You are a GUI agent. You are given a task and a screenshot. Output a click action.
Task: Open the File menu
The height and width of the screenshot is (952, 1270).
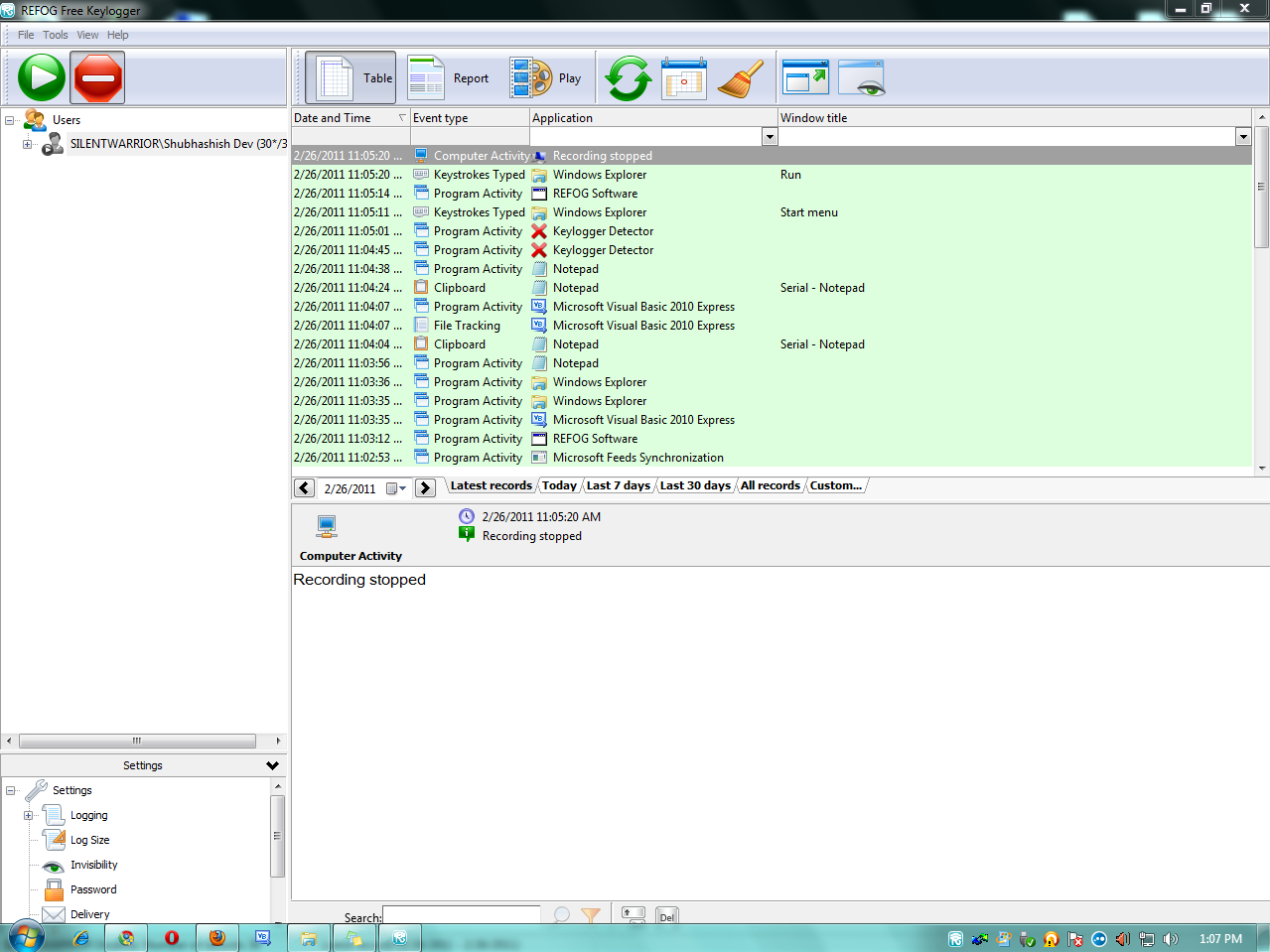pyautogui.click(x=26, y=35)
